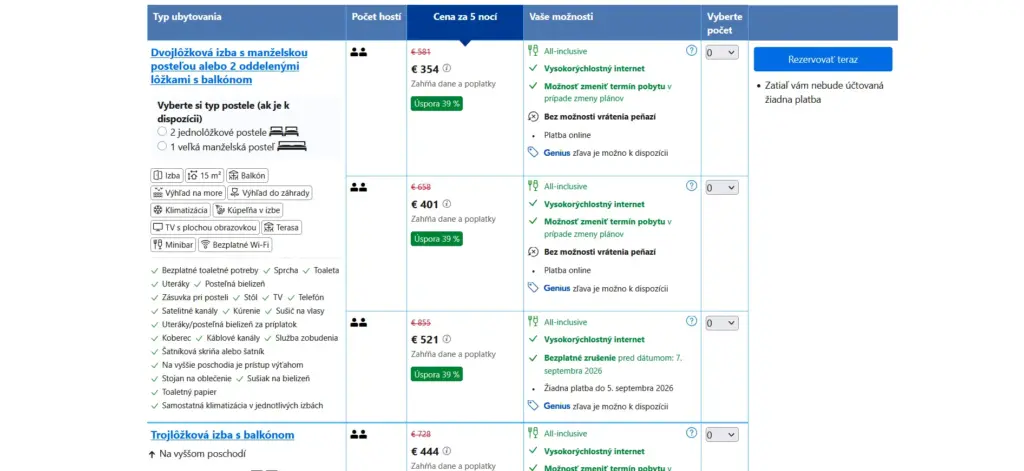
Task: Click Rezervovať teraz button
Action: coord(823,59)
